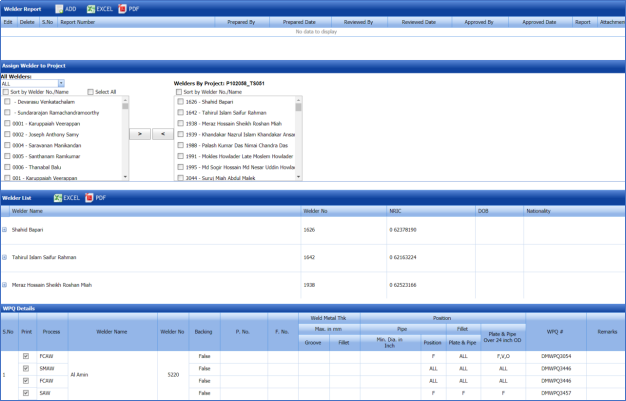Screen dimensions: 626x401
Task: Export Welder Report as PDF
Action: [x=128, y=8]
